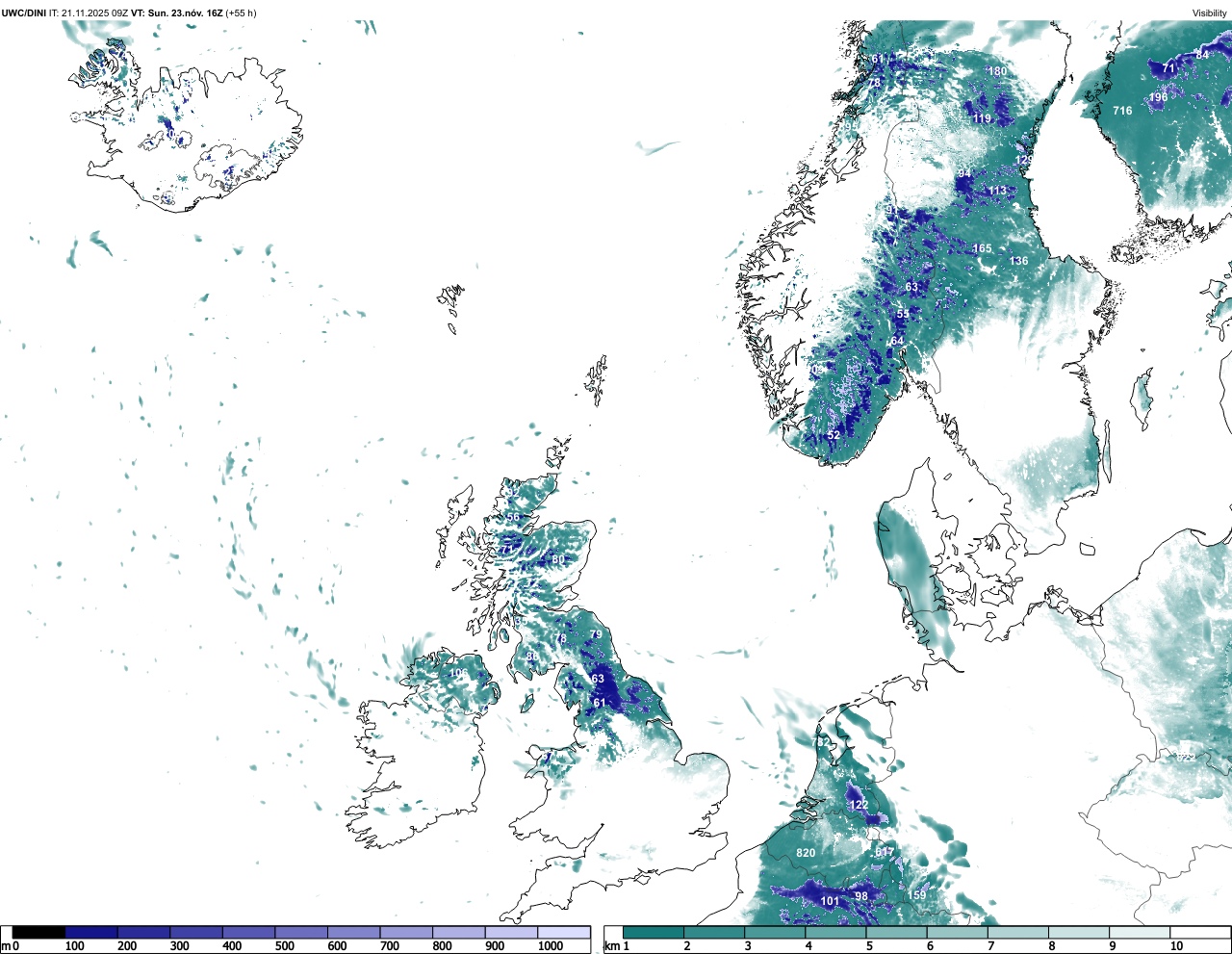Viewport: 1232px width, 954px height.
Task: Click the 'm' unit label of the legend
Action: [x=6, y=946]
